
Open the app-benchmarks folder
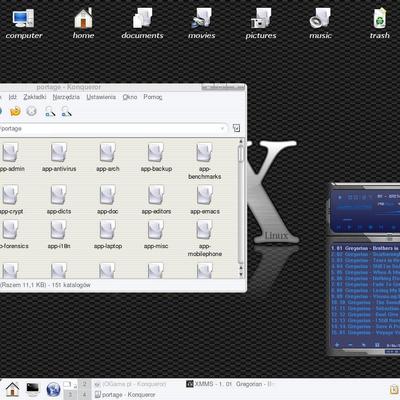click(204, 161)
